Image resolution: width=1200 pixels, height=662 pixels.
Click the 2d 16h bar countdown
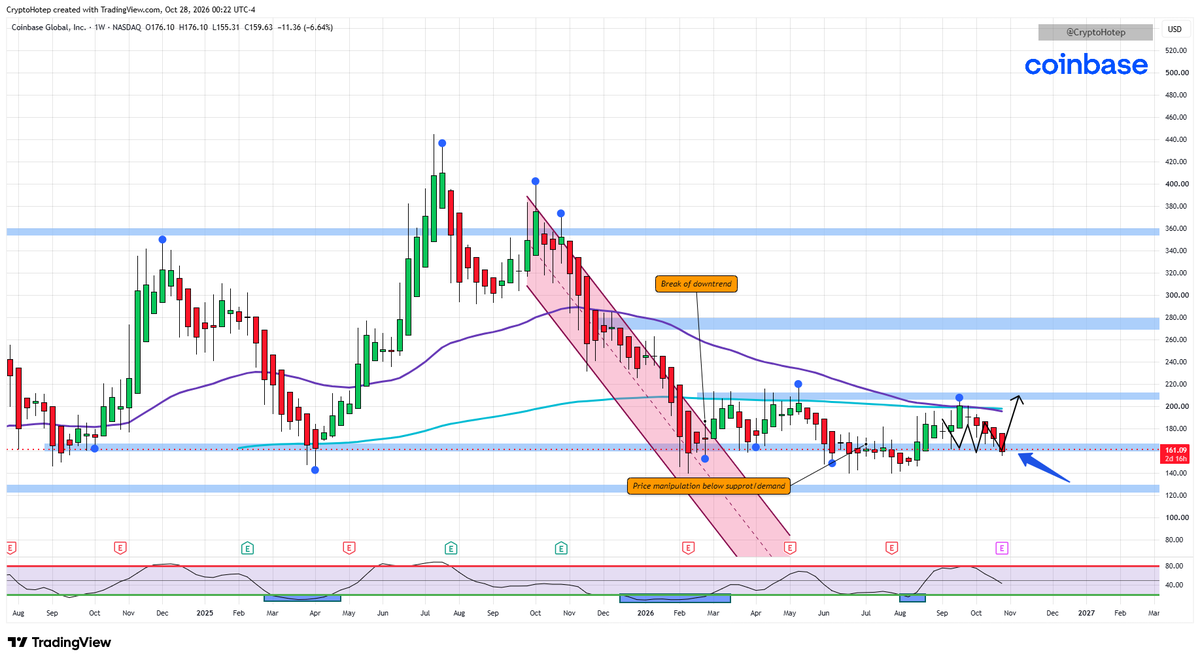point(1175,459)
